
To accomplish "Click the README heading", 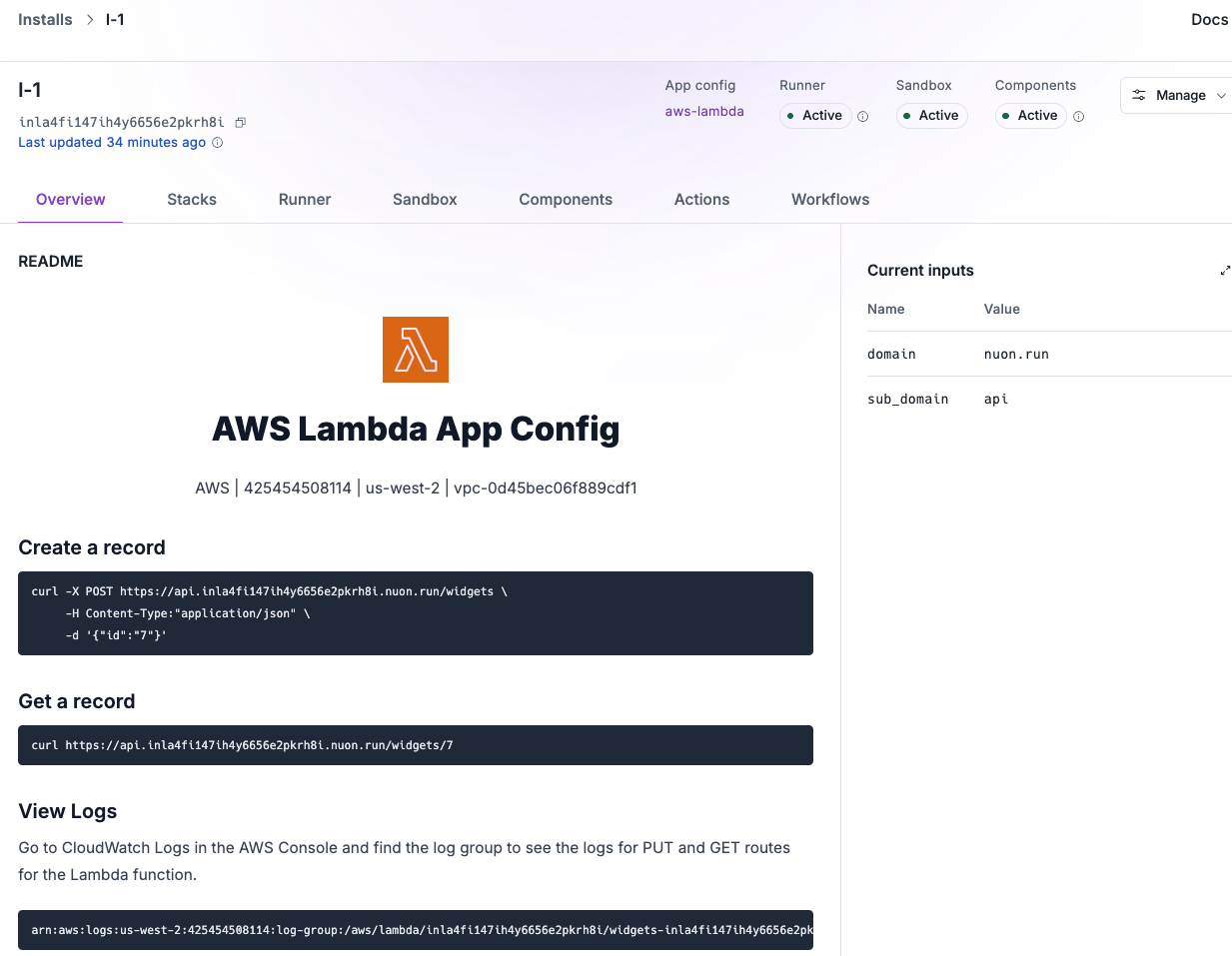I will click(x=51, y=262).
